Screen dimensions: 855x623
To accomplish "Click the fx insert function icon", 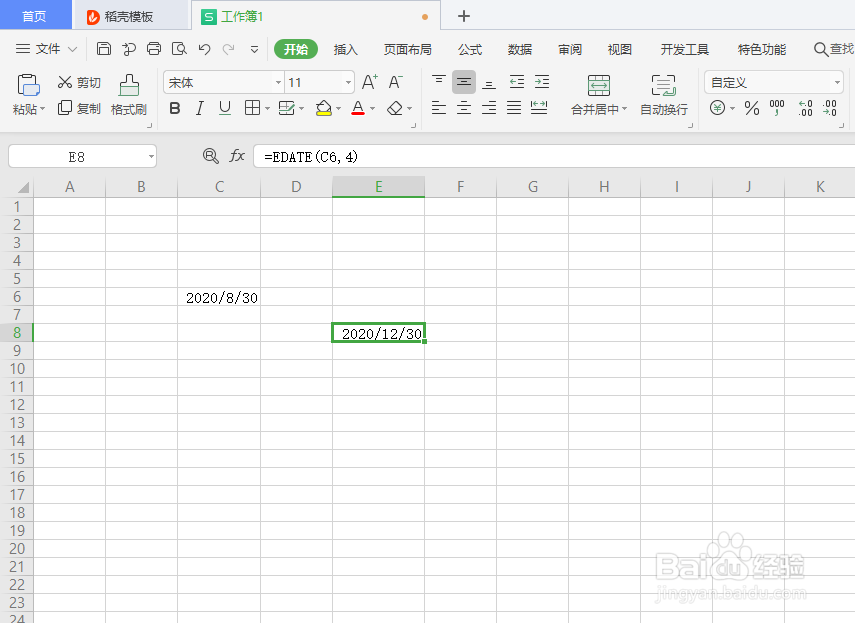I will pyautogui.click(x=237, y=156).
